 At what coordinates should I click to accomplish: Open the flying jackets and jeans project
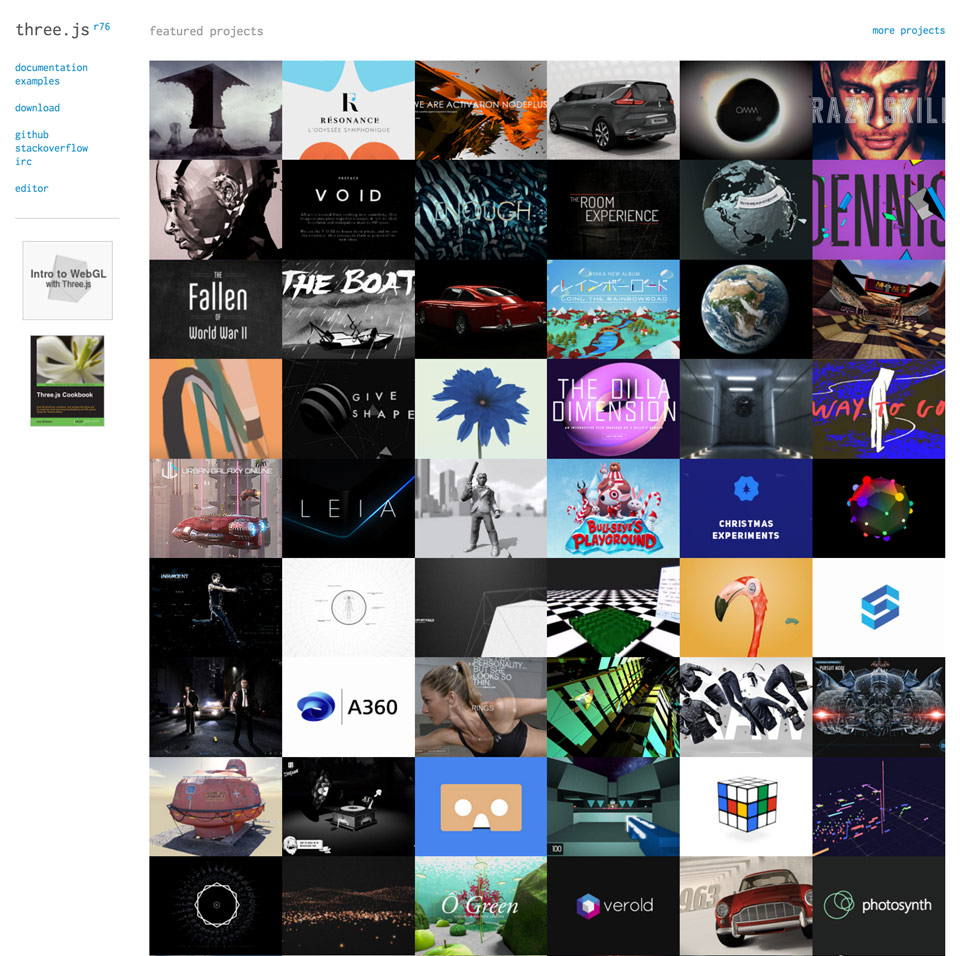[x=746, y=707]
